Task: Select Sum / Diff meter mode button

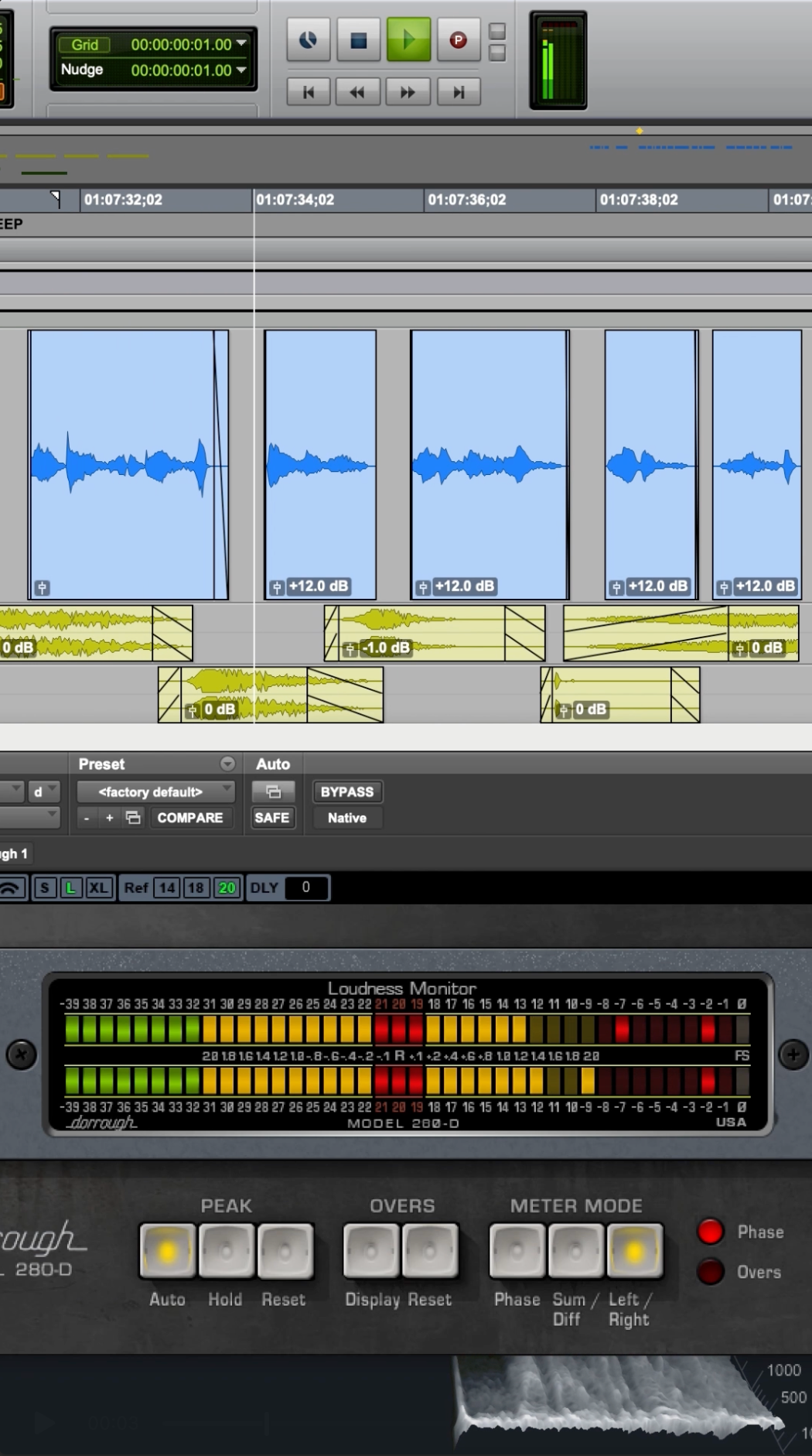Action: pyautogui.click(x=576, y=1251)
